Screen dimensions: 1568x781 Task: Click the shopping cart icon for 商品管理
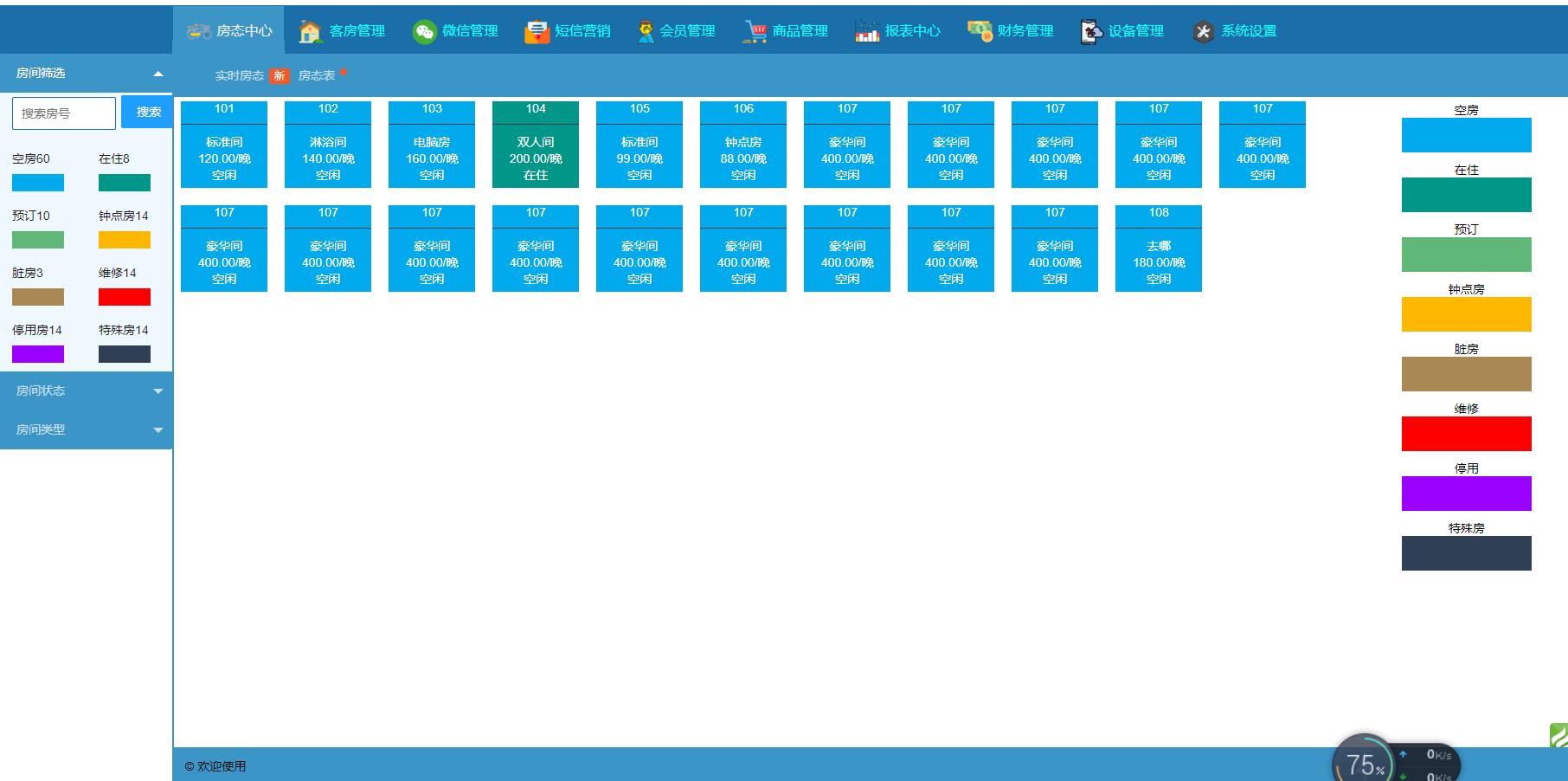(755, 31)
